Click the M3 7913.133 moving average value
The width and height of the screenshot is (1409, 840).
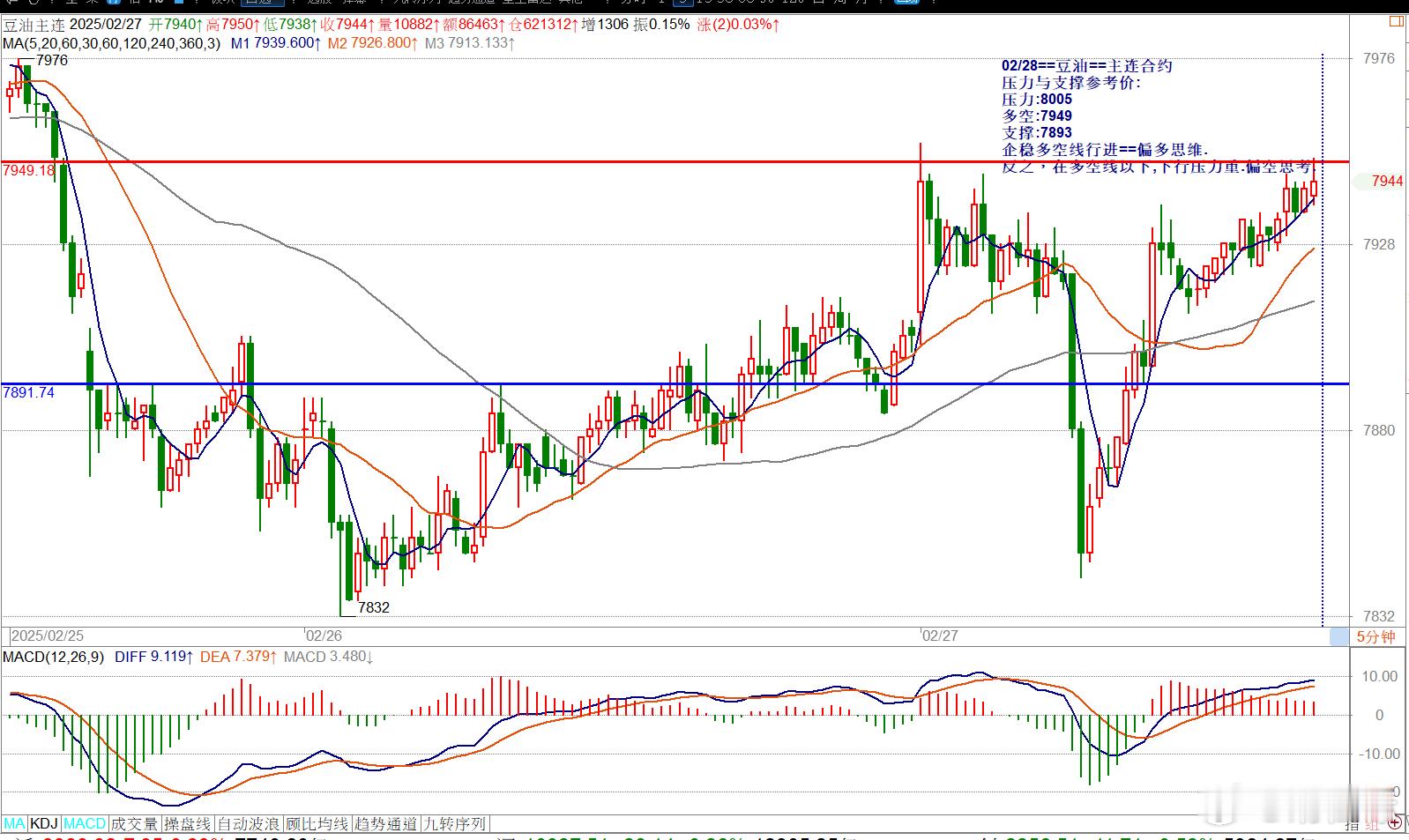pos(470,42)
